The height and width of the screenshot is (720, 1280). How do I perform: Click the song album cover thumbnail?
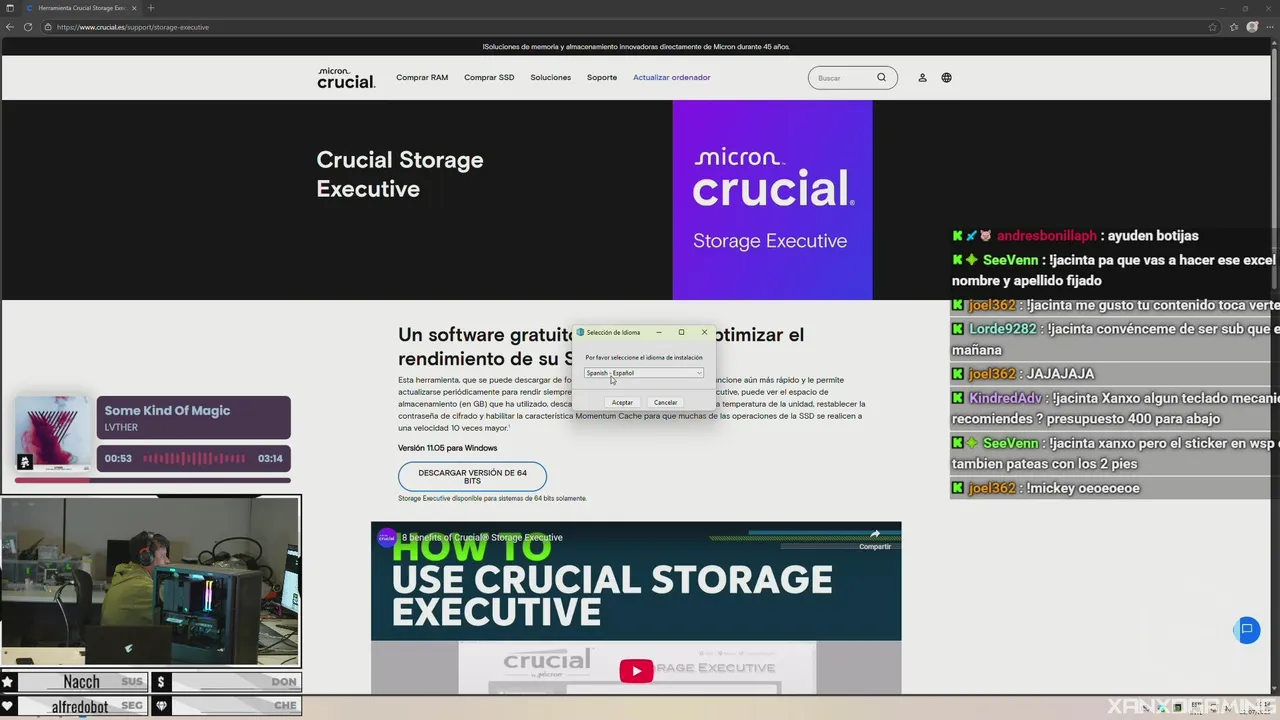[53, 434]
